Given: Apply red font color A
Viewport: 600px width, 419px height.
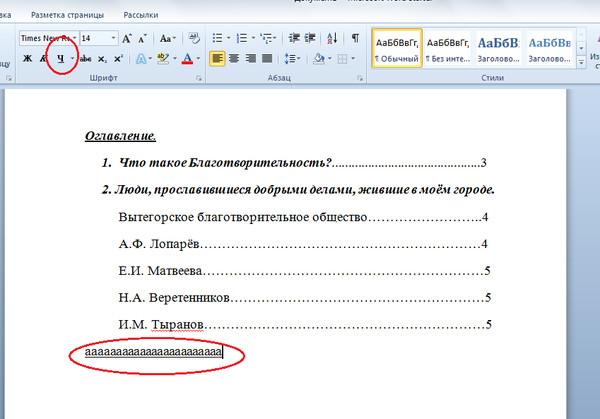Looking at the screenshot, I should (x=187, y=59).
